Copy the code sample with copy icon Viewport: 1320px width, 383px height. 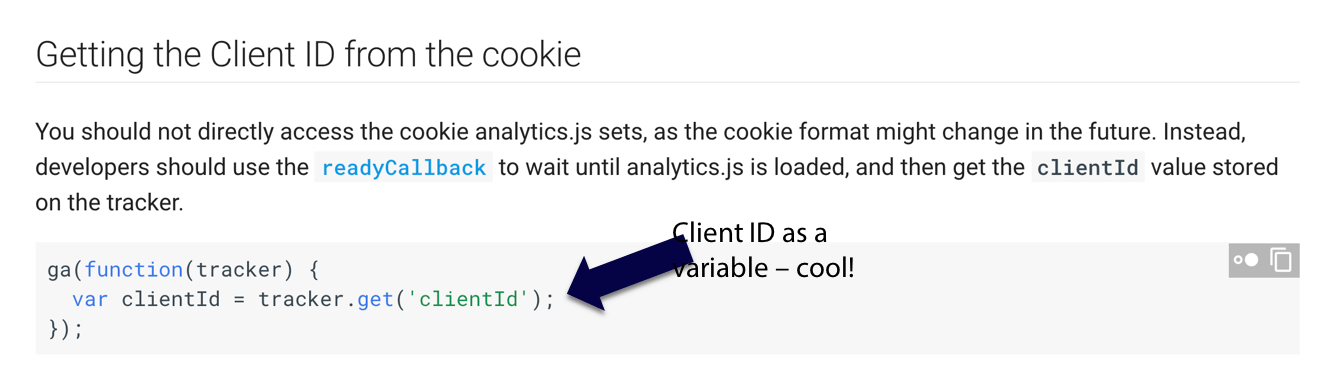pyautogui.click(x=1281, y=260)
